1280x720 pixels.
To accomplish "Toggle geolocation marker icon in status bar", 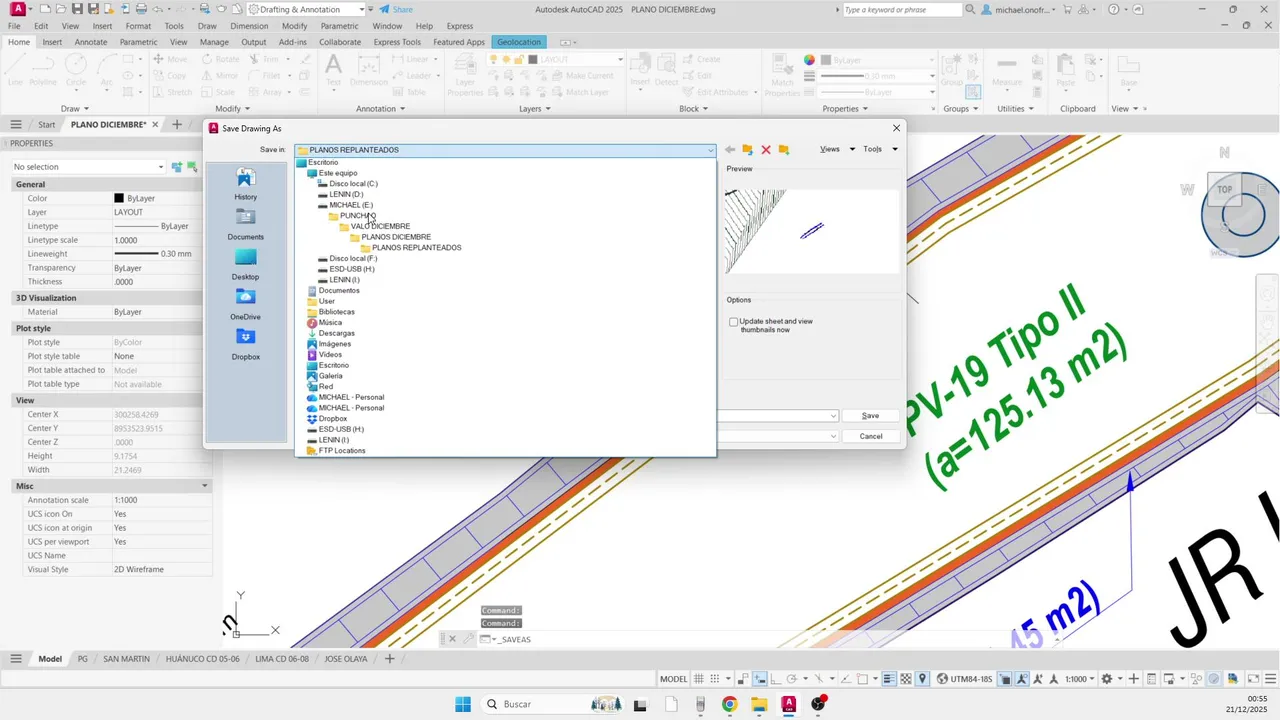I will (923, 679).
